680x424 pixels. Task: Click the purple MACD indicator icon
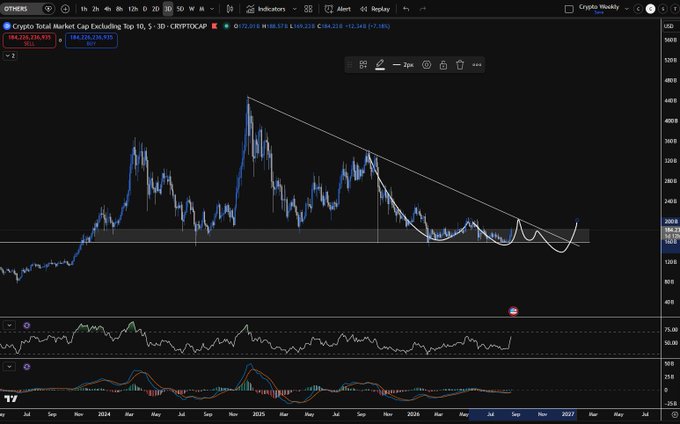pyautogui.click(x=26, y=367)
